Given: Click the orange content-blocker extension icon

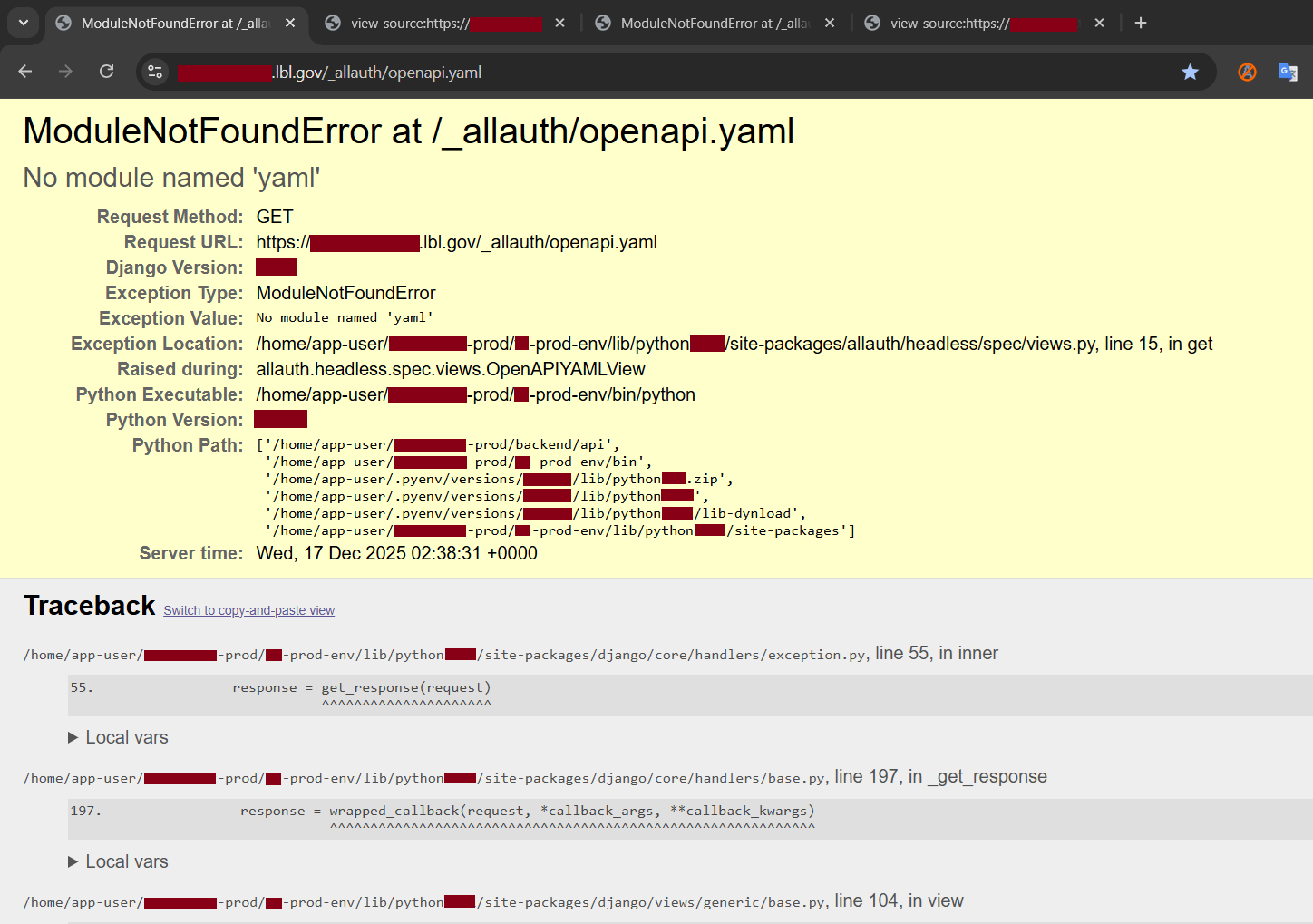Looking at the screenshot, I should (1247, 72).
